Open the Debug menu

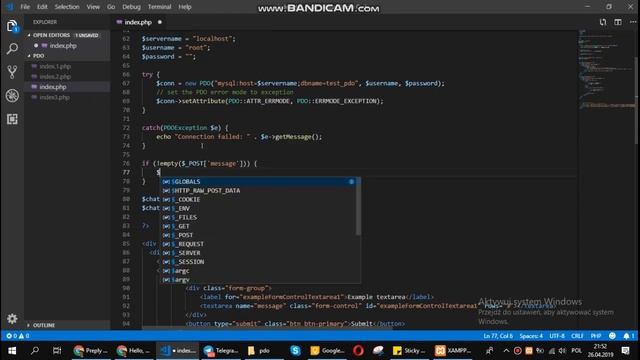(x=131, y=7)
